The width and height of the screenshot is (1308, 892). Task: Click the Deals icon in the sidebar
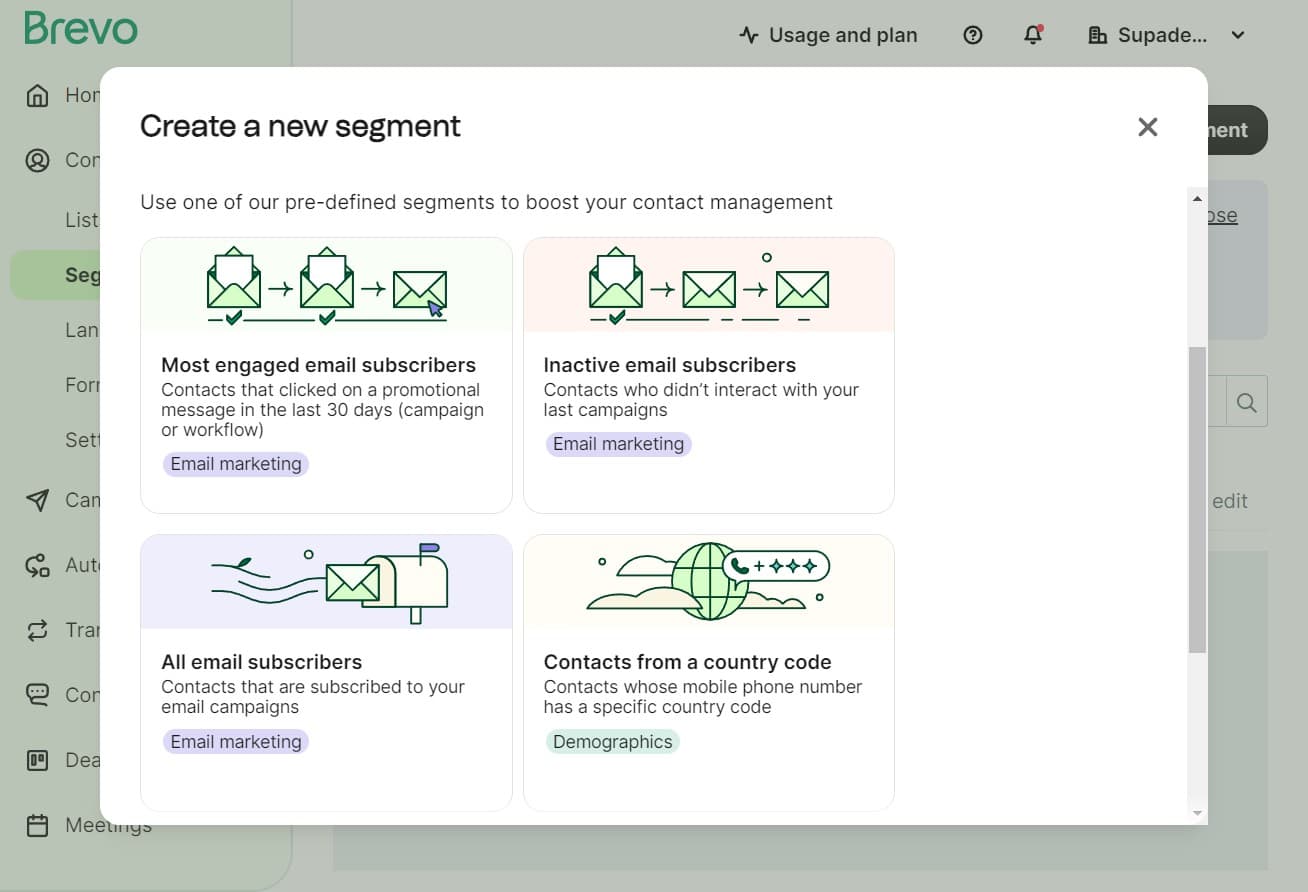pyautogui.click(x=37, y=759)
